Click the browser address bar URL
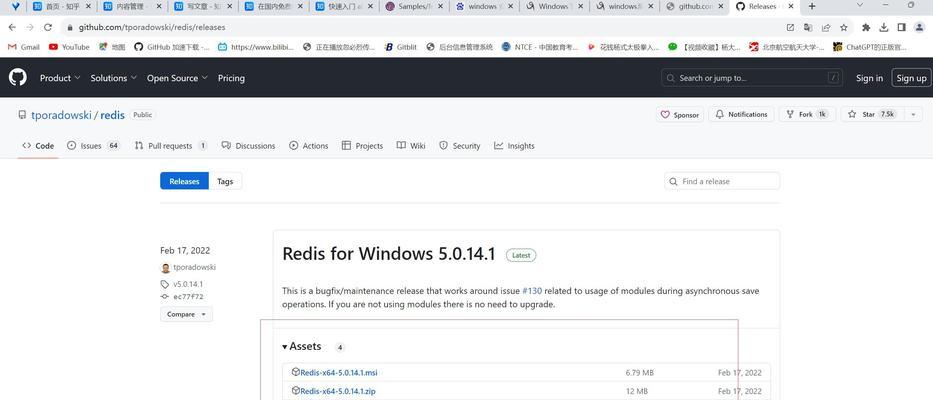Screen dimensions: 933x400 point(152,27)
